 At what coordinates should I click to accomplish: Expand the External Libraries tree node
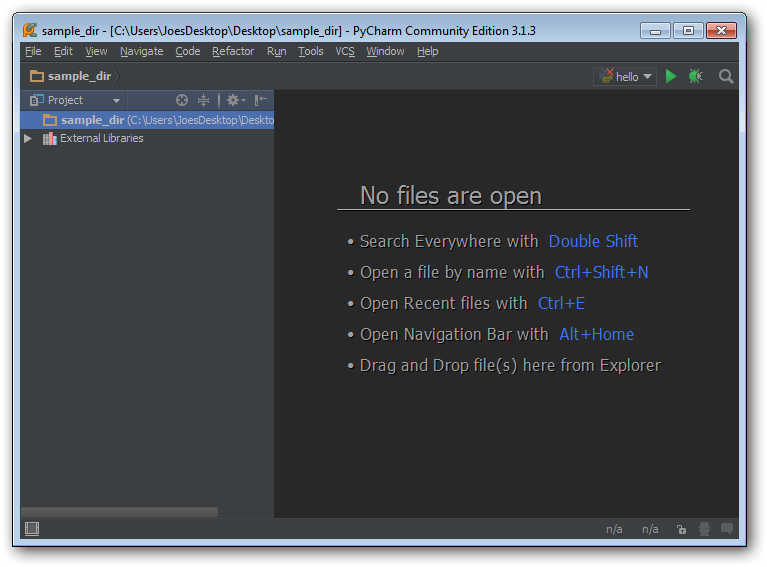[x=28, y=138]
